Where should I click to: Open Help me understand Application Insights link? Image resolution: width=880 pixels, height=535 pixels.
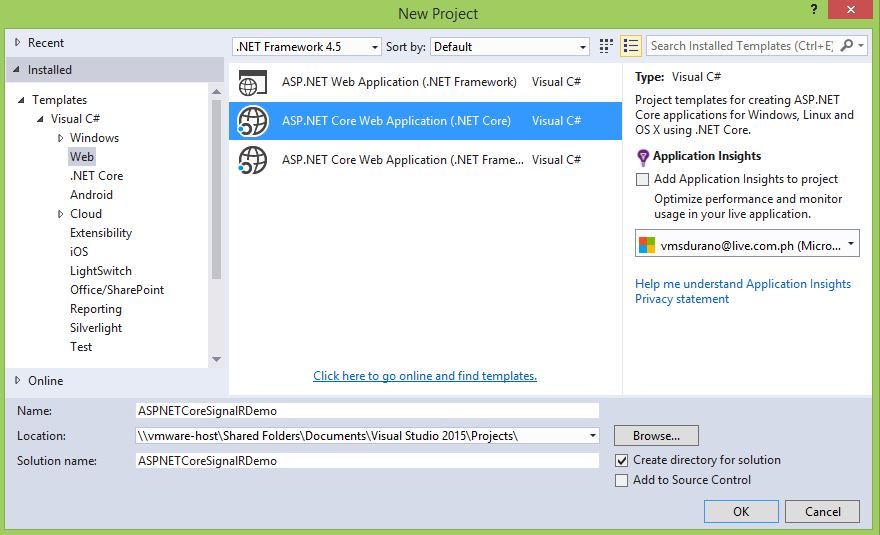pos(742,284)
